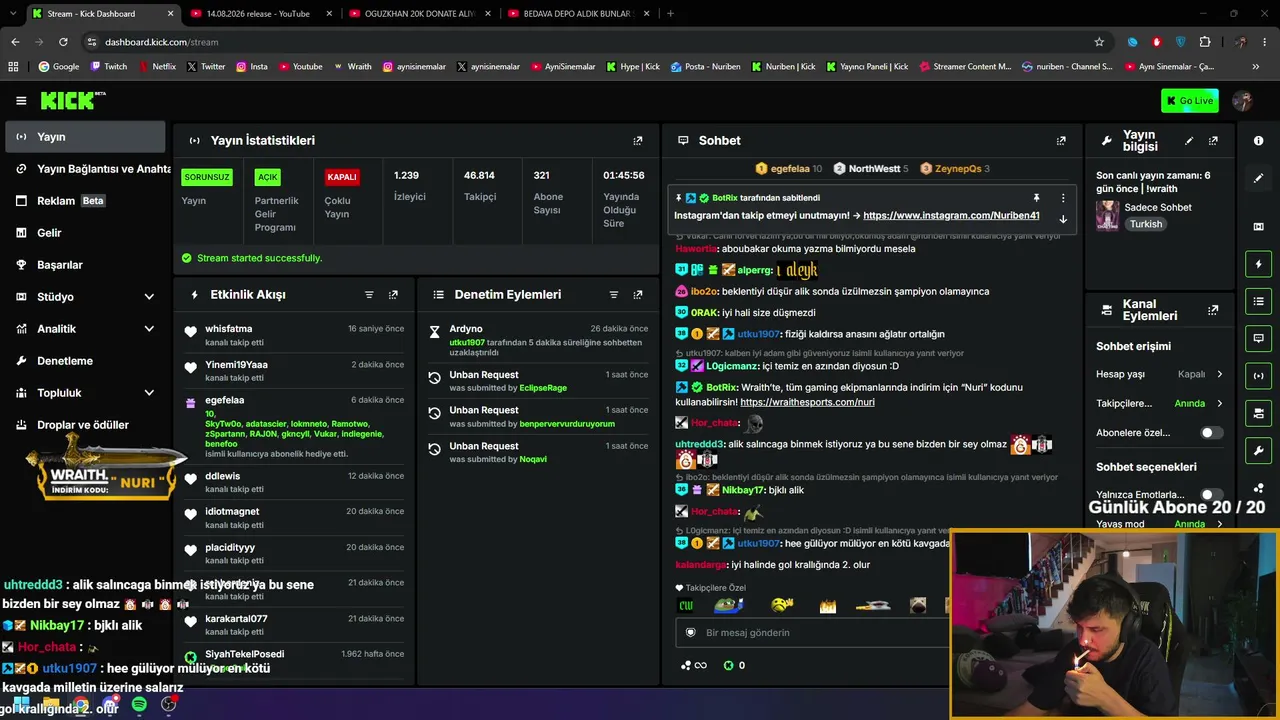Screen dimensions: 1280x720
Task: Open Takipçilere setting chevron
Action: tap(1219, 403)
